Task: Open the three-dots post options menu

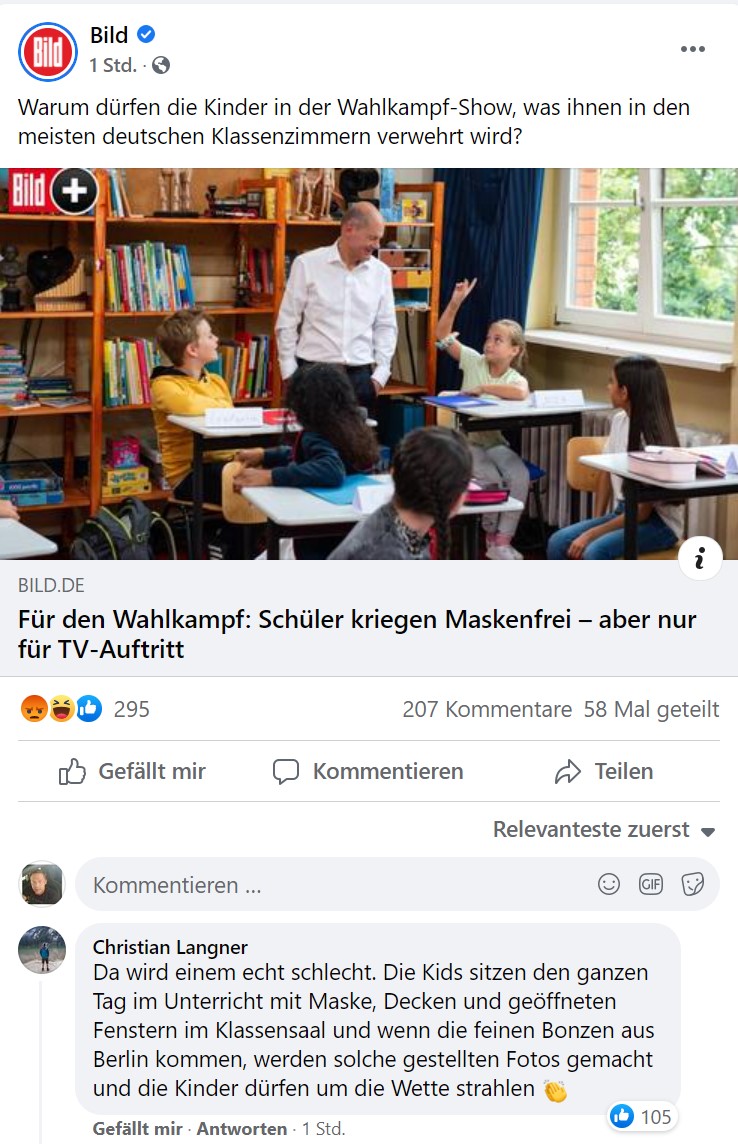Action: pos(692,49)
